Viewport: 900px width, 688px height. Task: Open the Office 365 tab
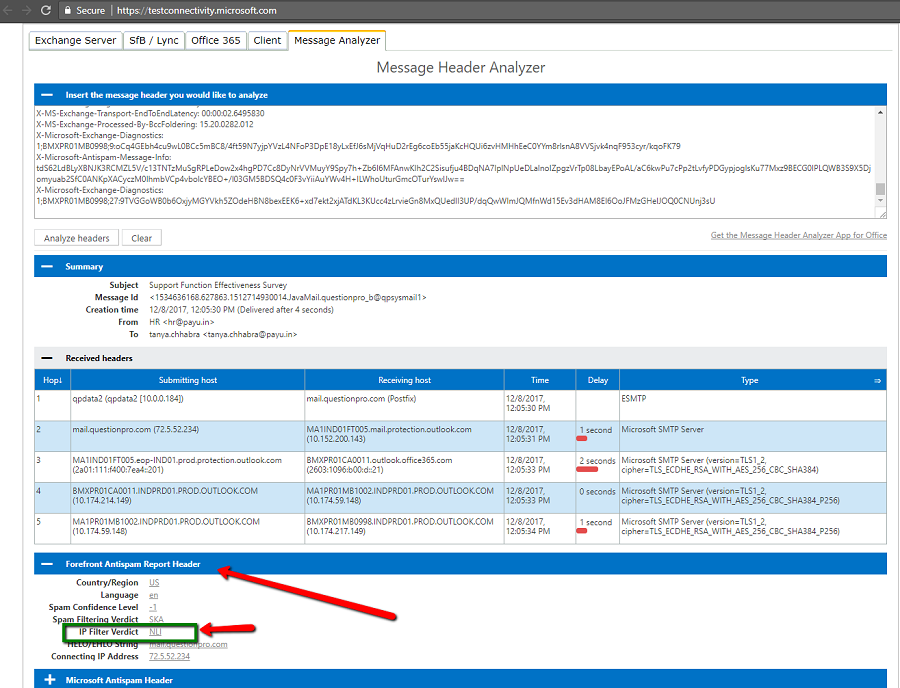[x=216, y=41]
